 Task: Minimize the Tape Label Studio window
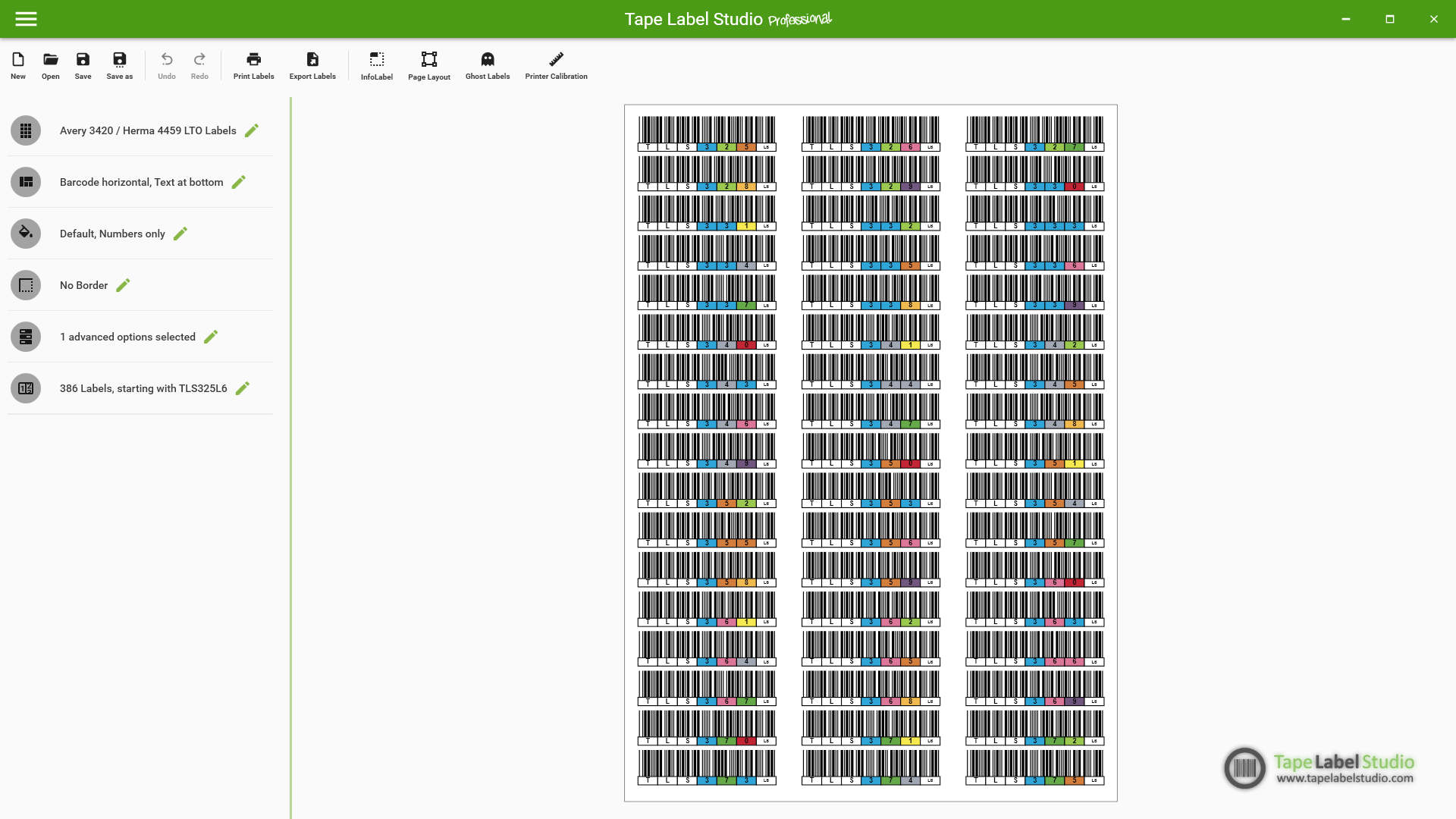pyautogui.click(x=1346, y=19)
